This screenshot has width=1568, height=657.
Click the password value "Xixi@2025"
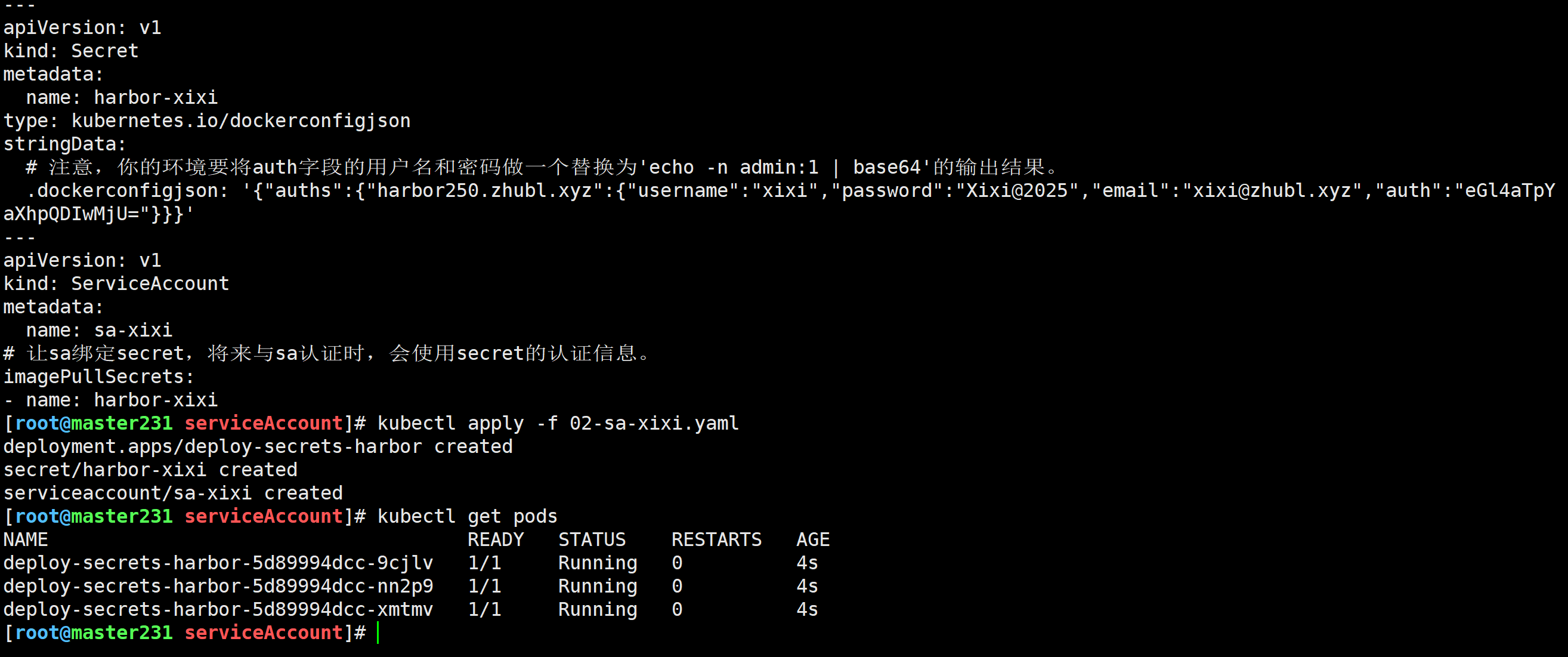(1017, 190)
